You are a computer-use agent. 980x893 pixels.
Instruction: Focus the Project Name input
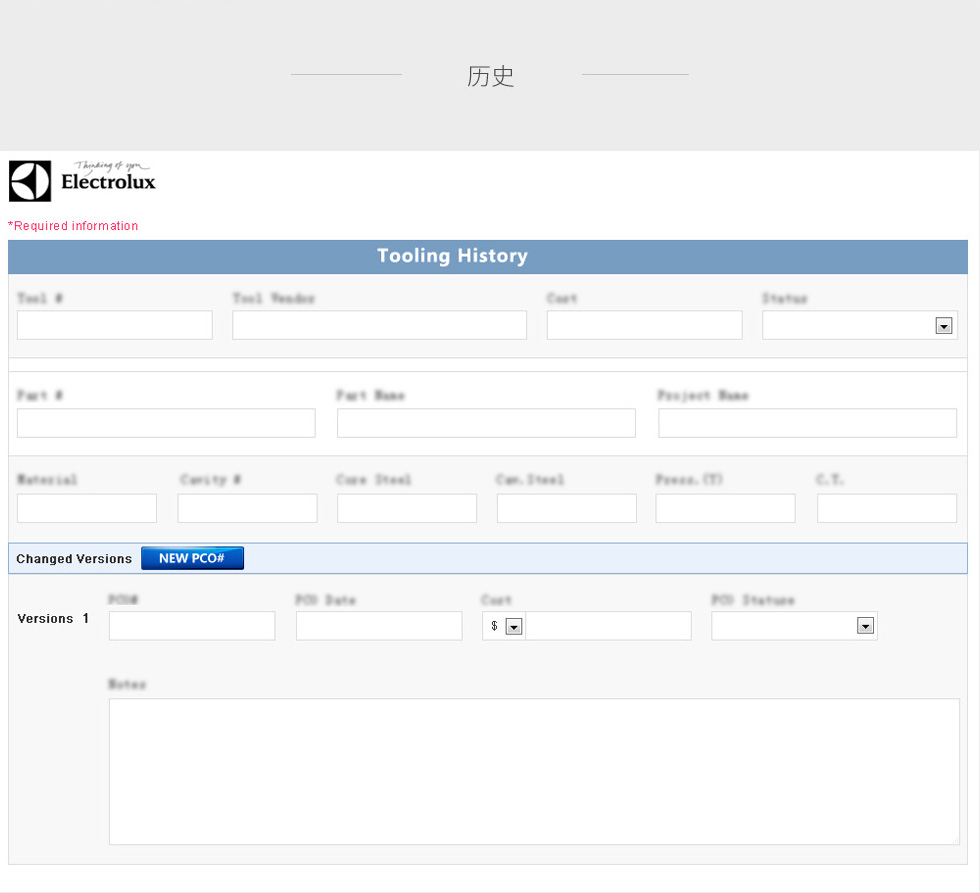tap(807, 423)
